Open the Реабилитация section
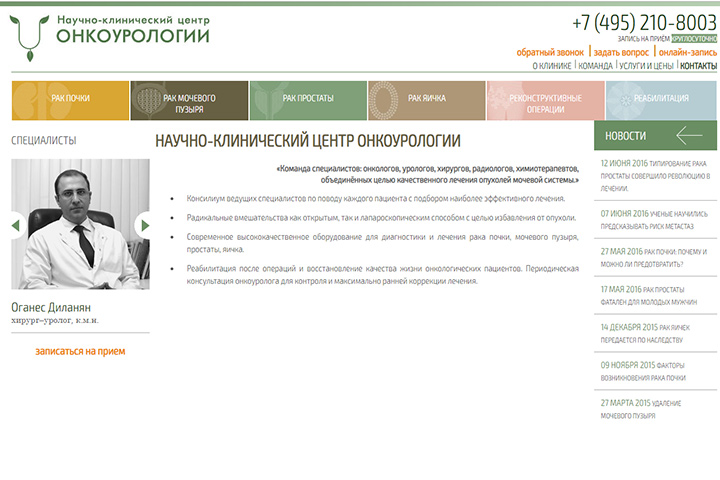Image resolution: width=720 pixels, height=480 pixels. (x=661, y=101)
